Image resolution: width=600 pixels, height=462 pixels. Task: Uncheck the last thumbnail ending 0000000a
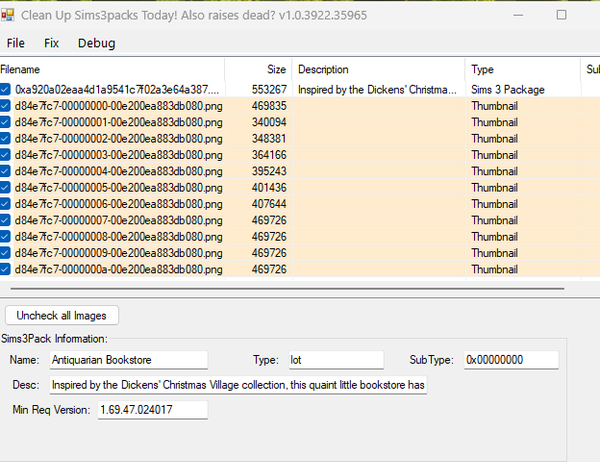[x=7, y=270]
